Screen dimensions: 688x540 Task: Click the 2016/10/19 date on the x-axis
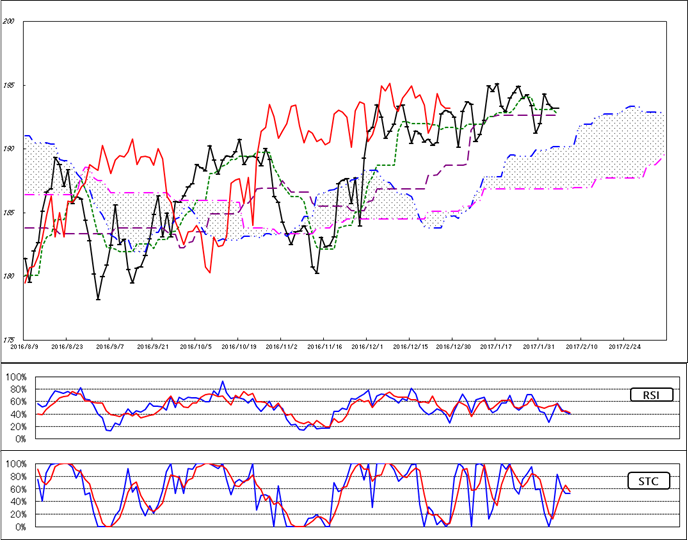(240, 347)
